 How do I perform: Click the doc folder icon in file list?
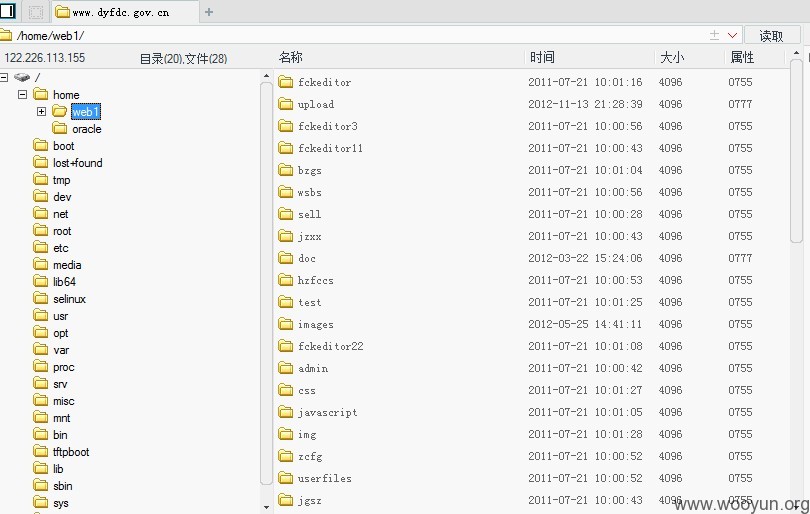click(x=286, y=258)
